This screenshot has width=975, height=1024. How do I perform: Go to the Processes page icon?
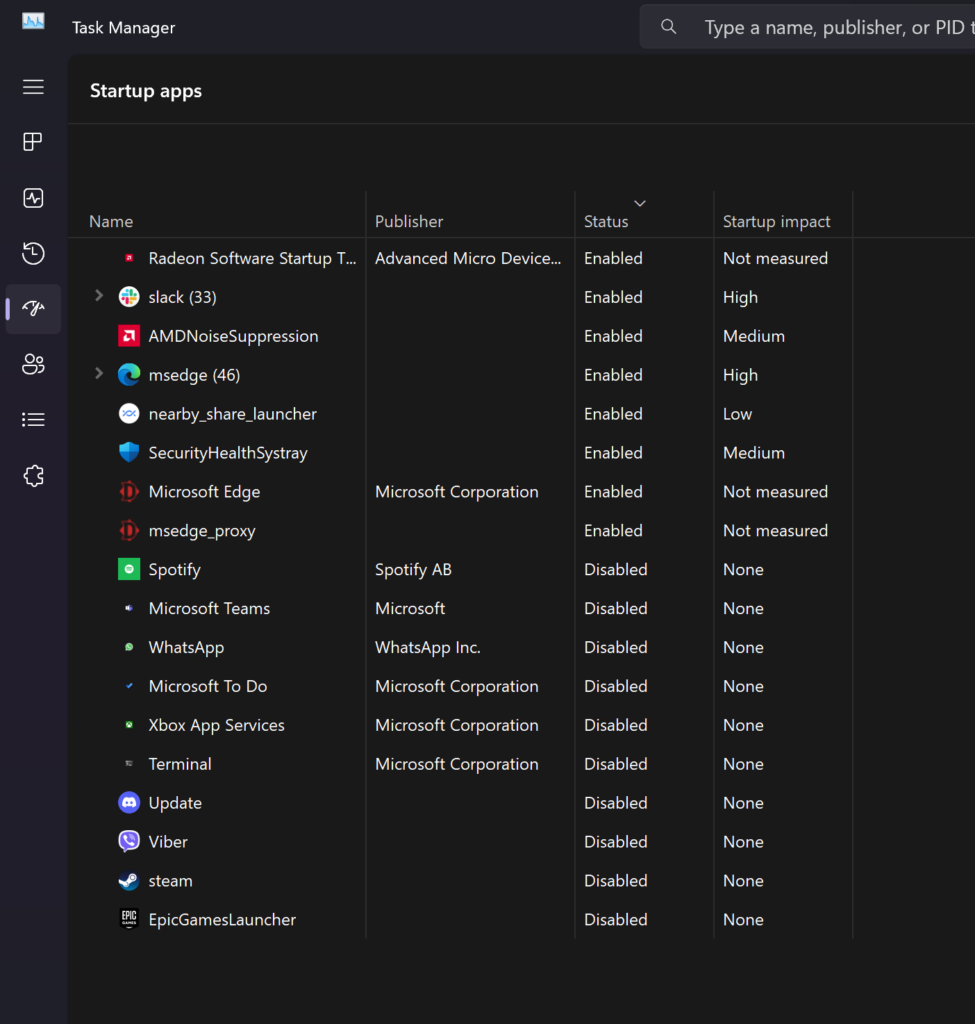[33, 142]
